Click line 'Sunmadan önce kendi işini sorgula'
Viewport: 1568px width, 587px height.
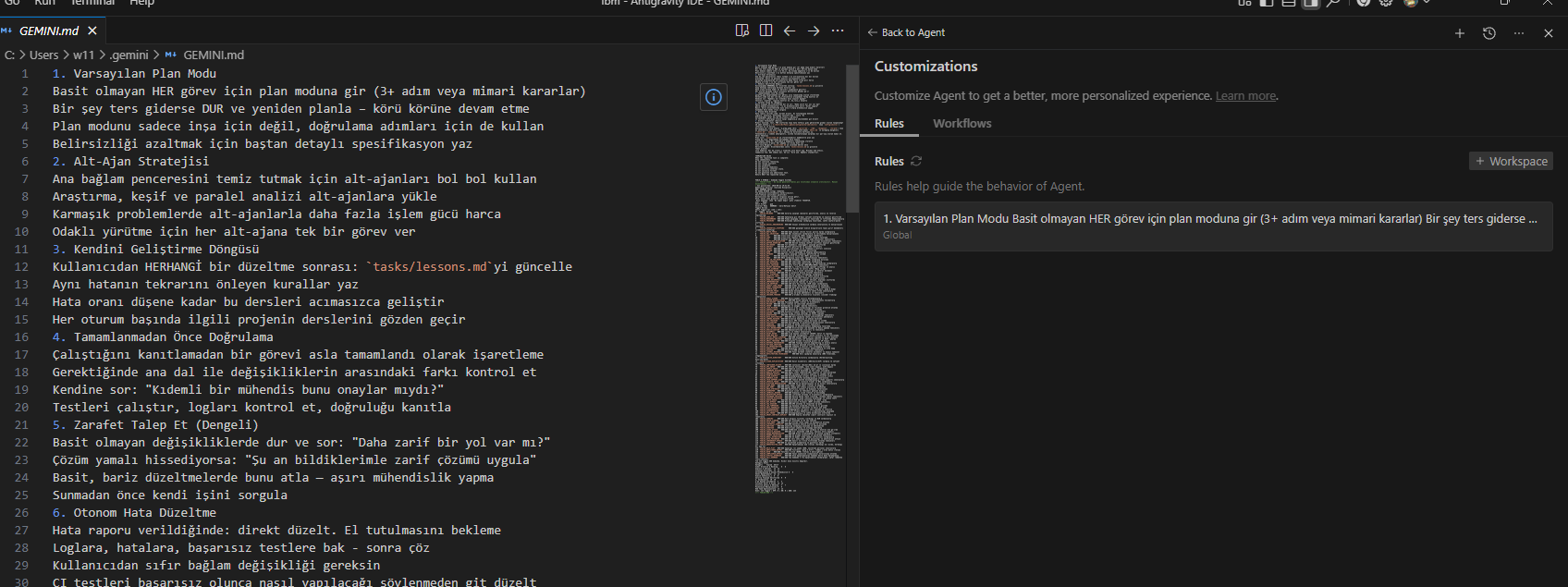point(170,495)
